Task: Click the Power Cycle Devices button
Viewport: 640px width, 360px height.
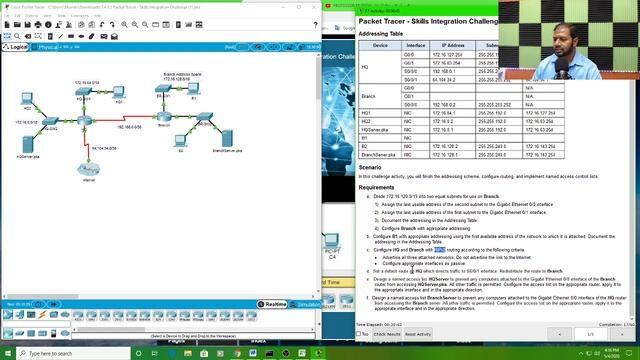Action: click(38, 304)
